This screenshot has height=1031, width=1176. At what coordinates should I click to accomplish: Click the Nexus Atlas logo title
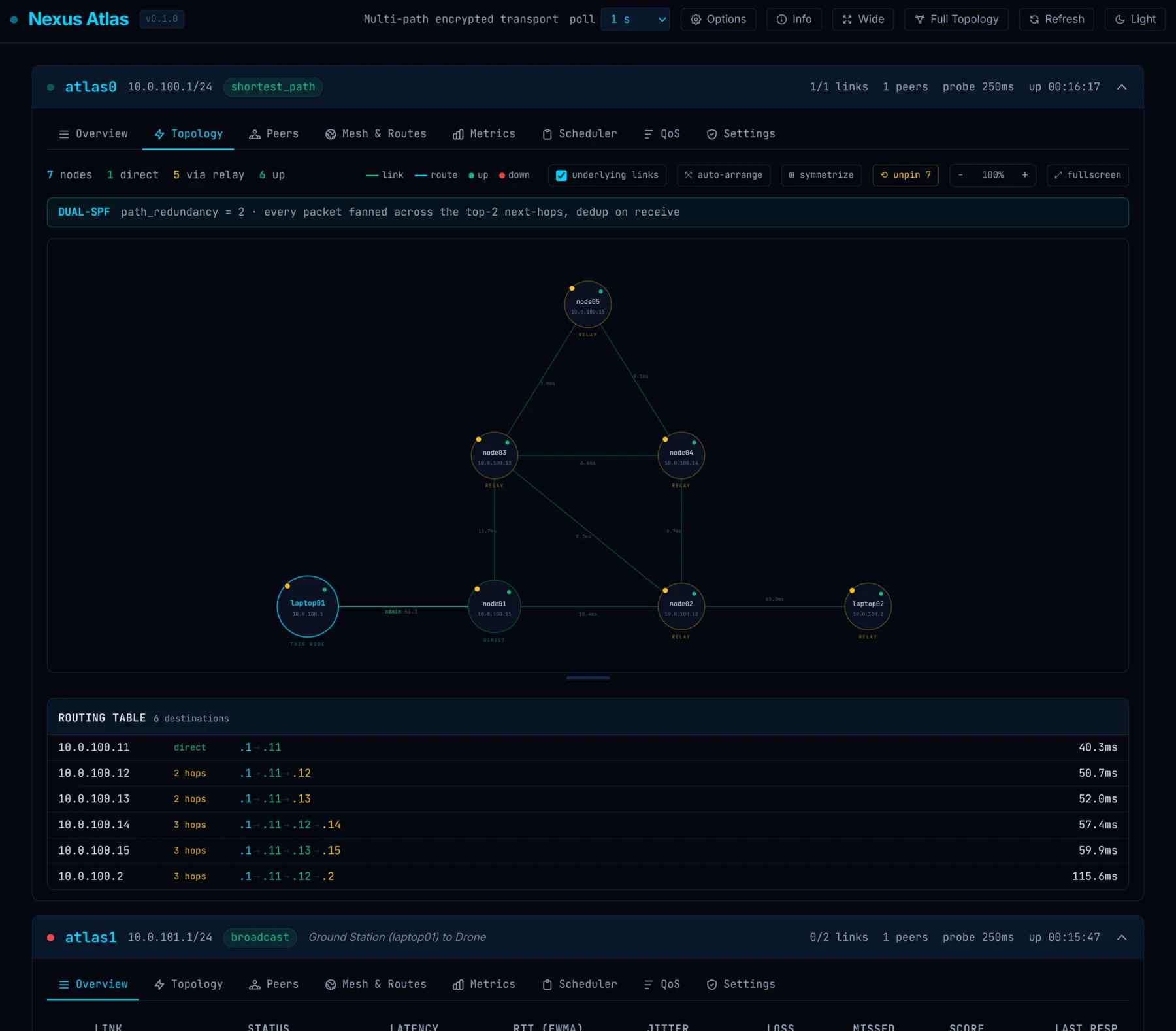click(x=78, y=20)
